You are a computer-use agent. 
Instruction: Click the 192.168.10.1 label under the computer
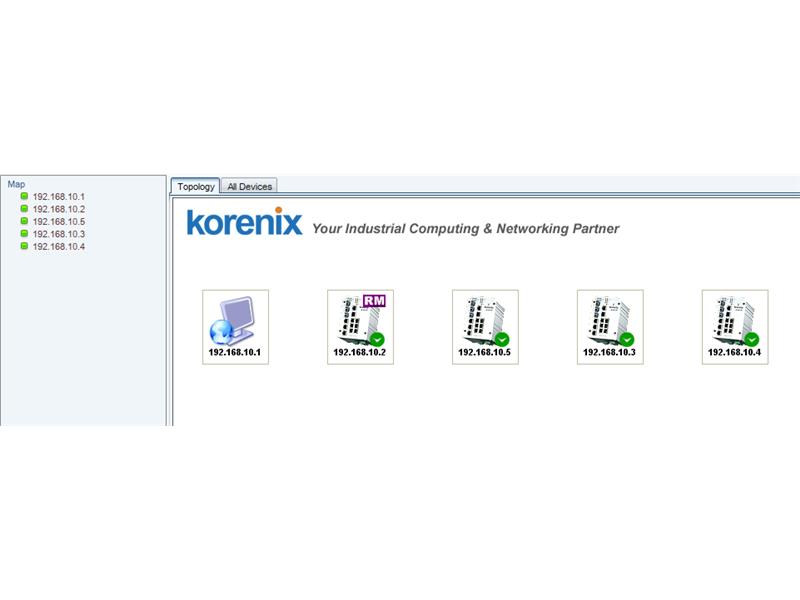click(235, 352)
